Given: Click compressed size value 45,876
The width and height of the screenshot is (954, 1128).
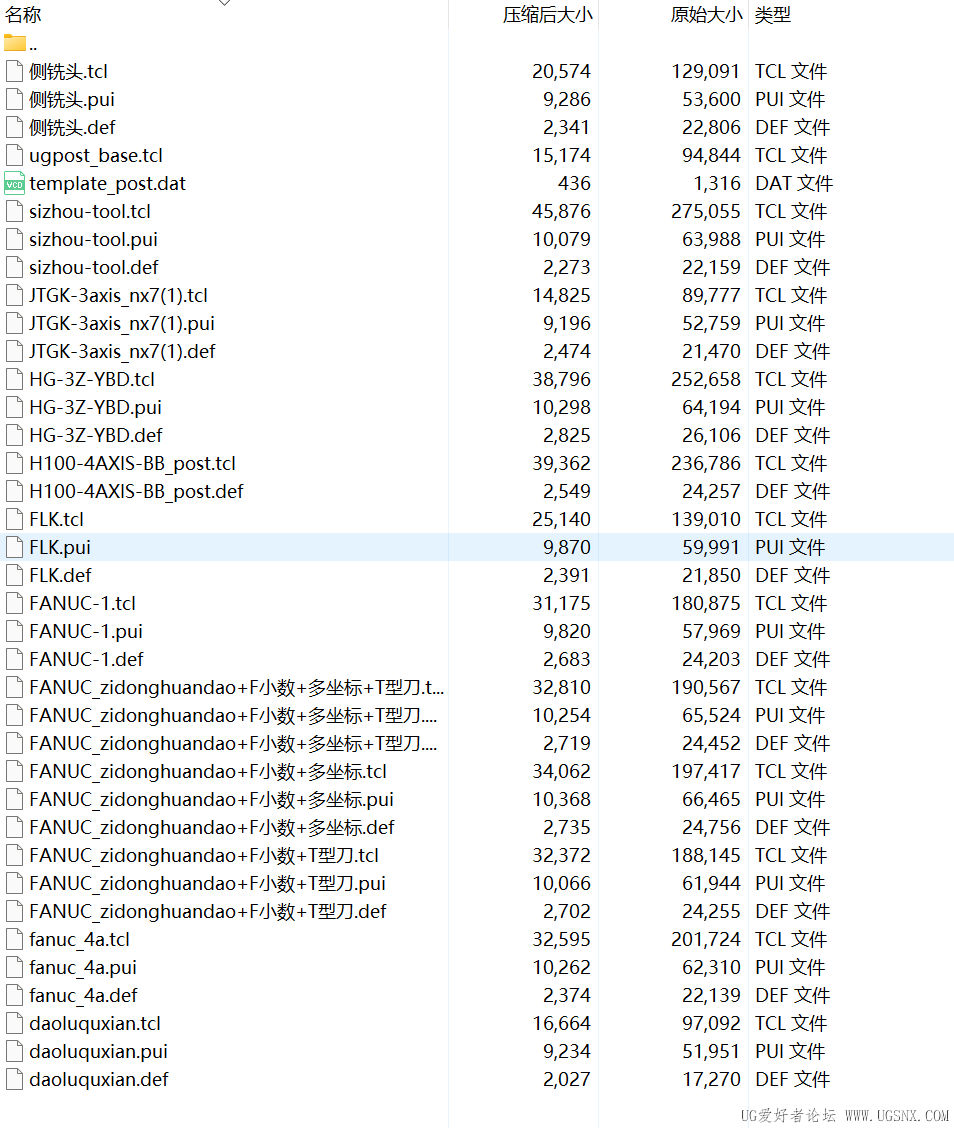Looking at the screenshot, I should click(561, 212).
